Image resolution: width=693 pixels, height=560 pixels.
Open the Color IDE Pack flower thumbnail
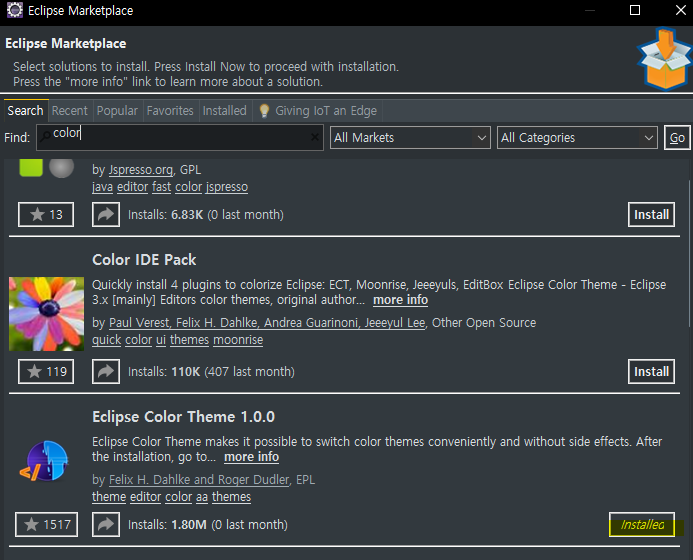click(x=46, y=314)
